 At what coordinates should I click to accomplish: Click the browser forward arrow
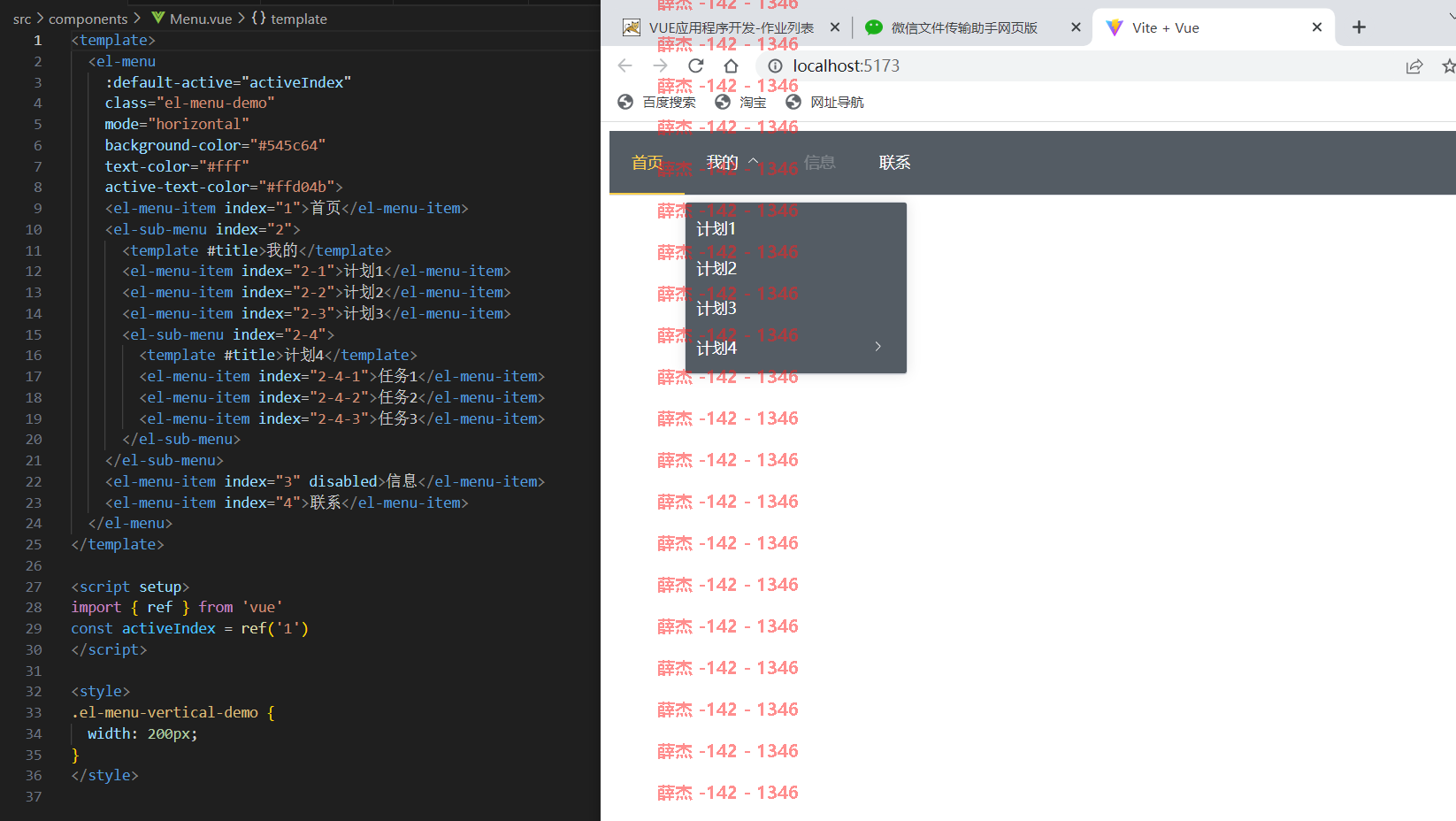660,65
